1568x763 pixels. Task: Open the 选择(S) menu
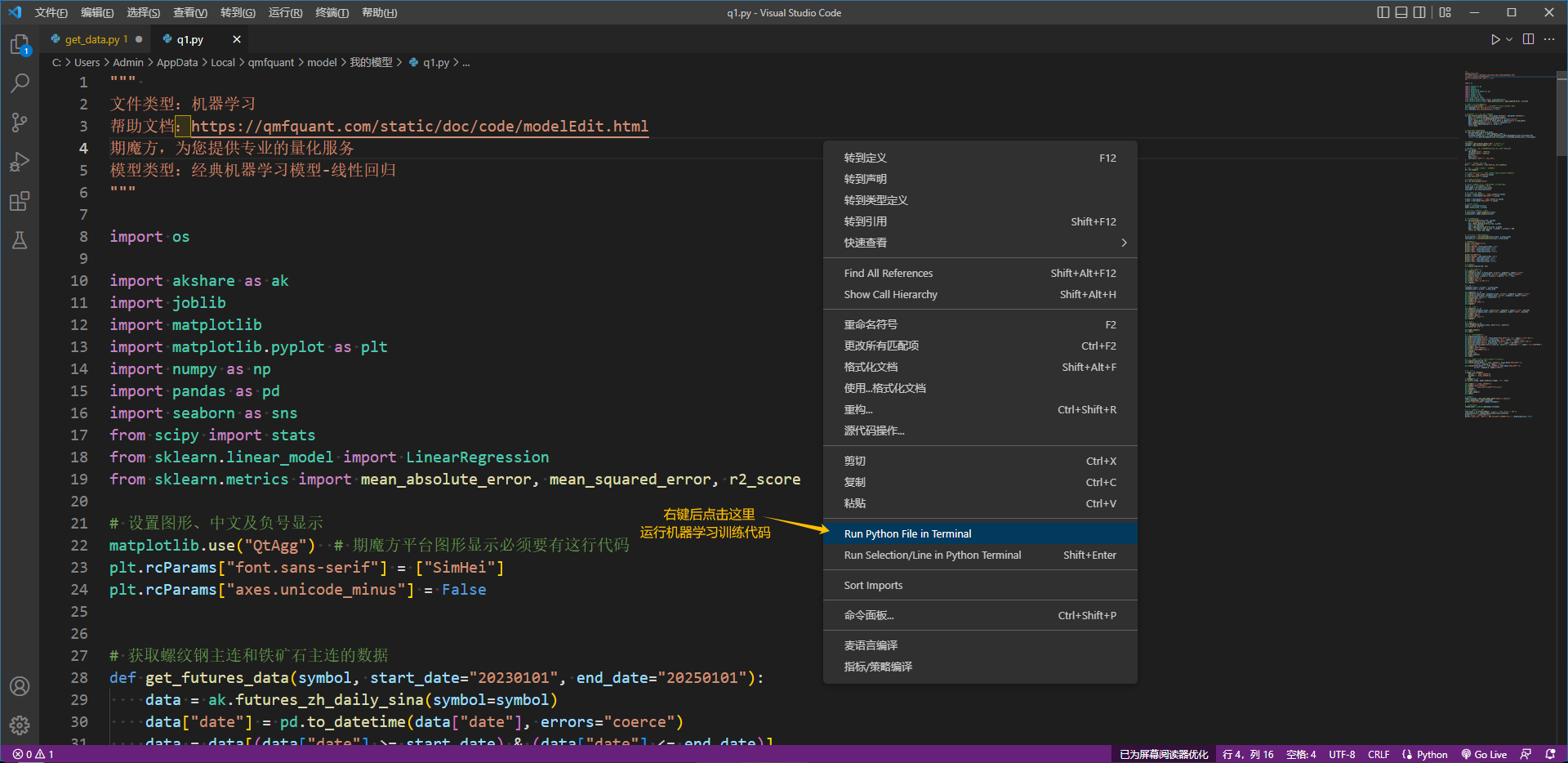coord(144,12)
